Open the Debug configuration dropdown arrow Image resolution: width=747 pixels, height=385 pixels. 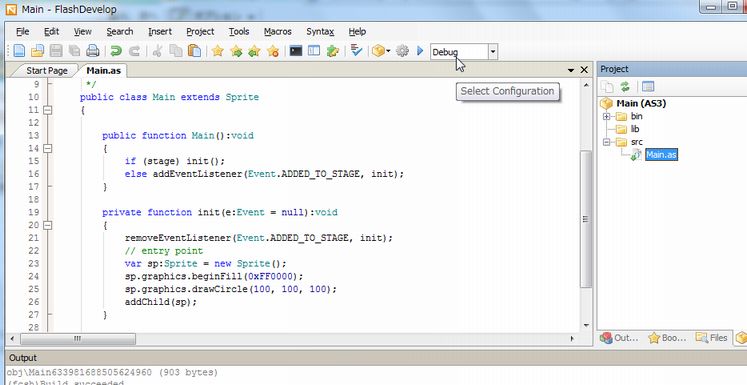[x=493, y=52]
